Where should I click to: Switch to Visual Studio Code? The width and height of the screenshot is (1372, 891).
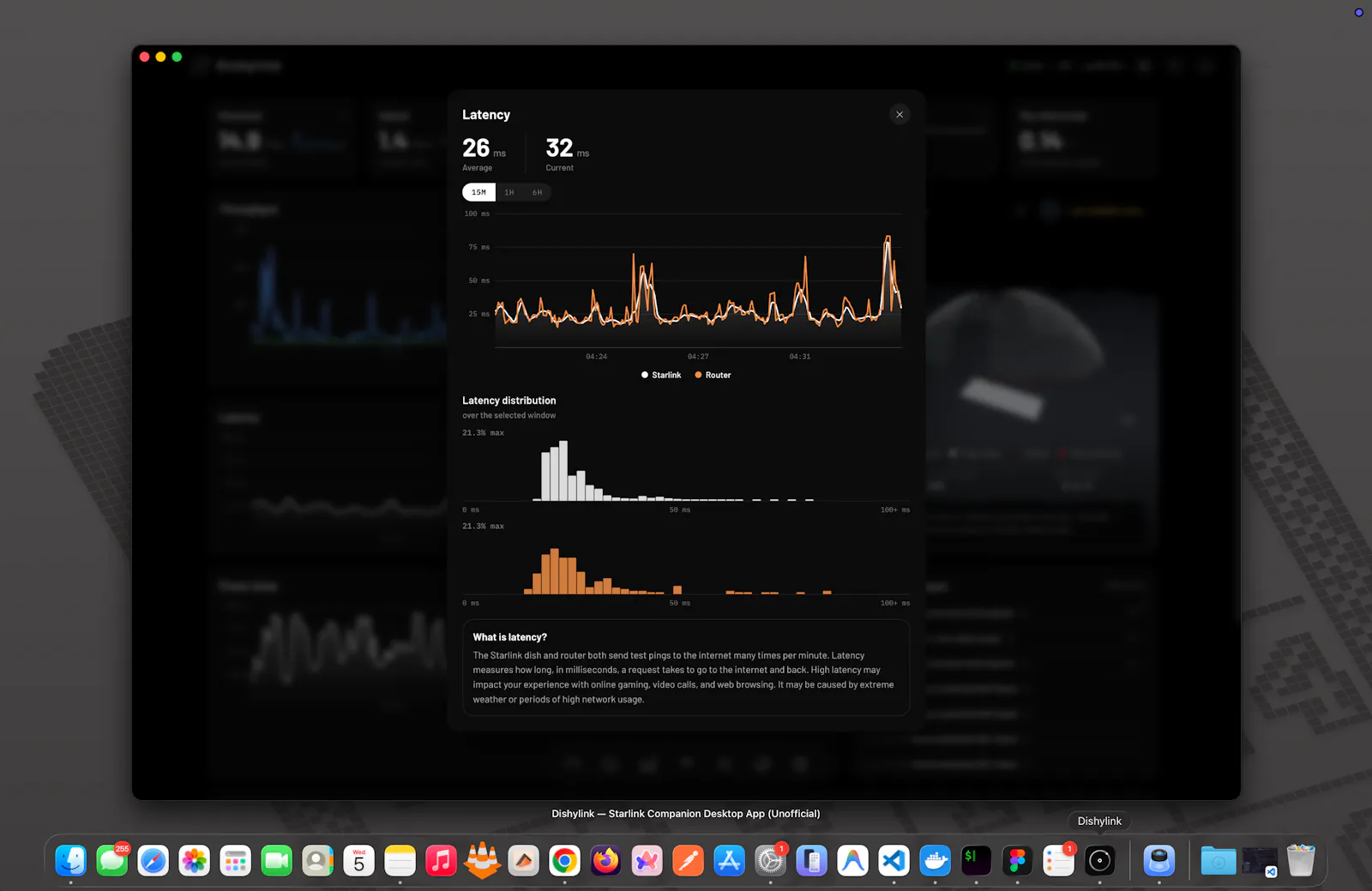click(894, 860)
